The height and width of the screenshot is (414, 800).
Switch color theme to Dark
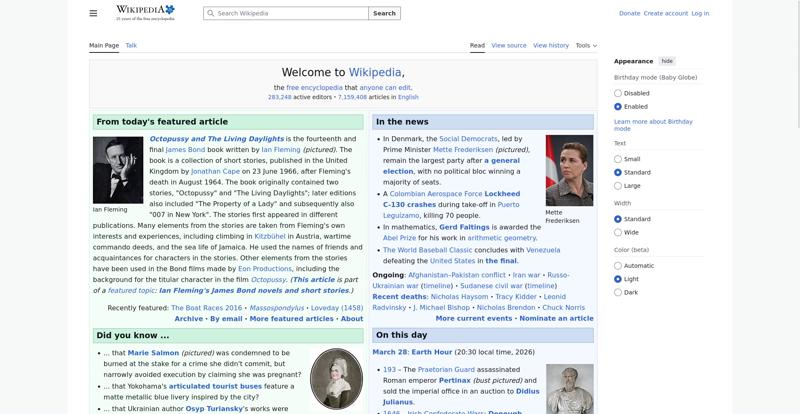[x=618, y=292]
